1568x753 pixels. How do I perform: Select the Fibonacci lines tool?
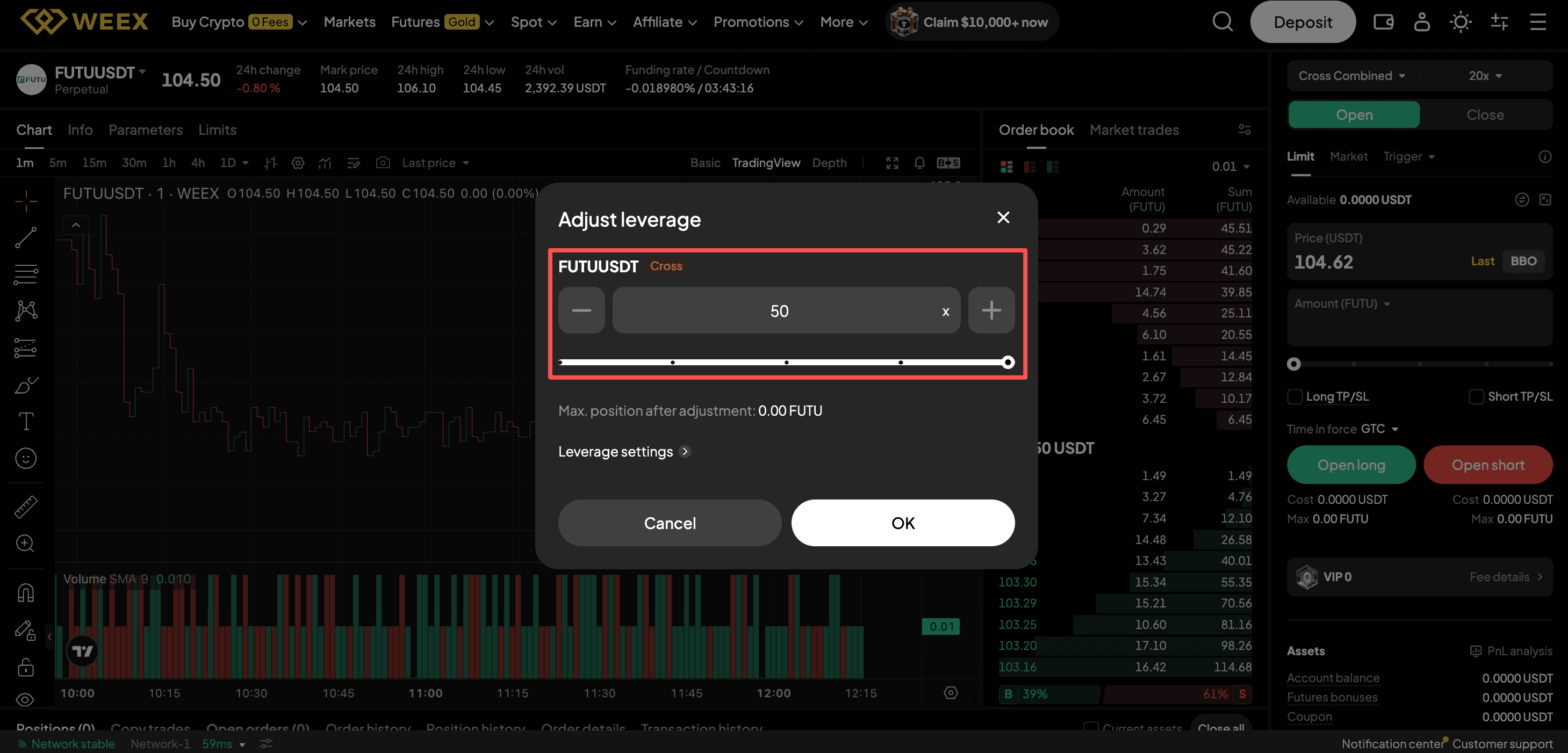click(26, 274)
